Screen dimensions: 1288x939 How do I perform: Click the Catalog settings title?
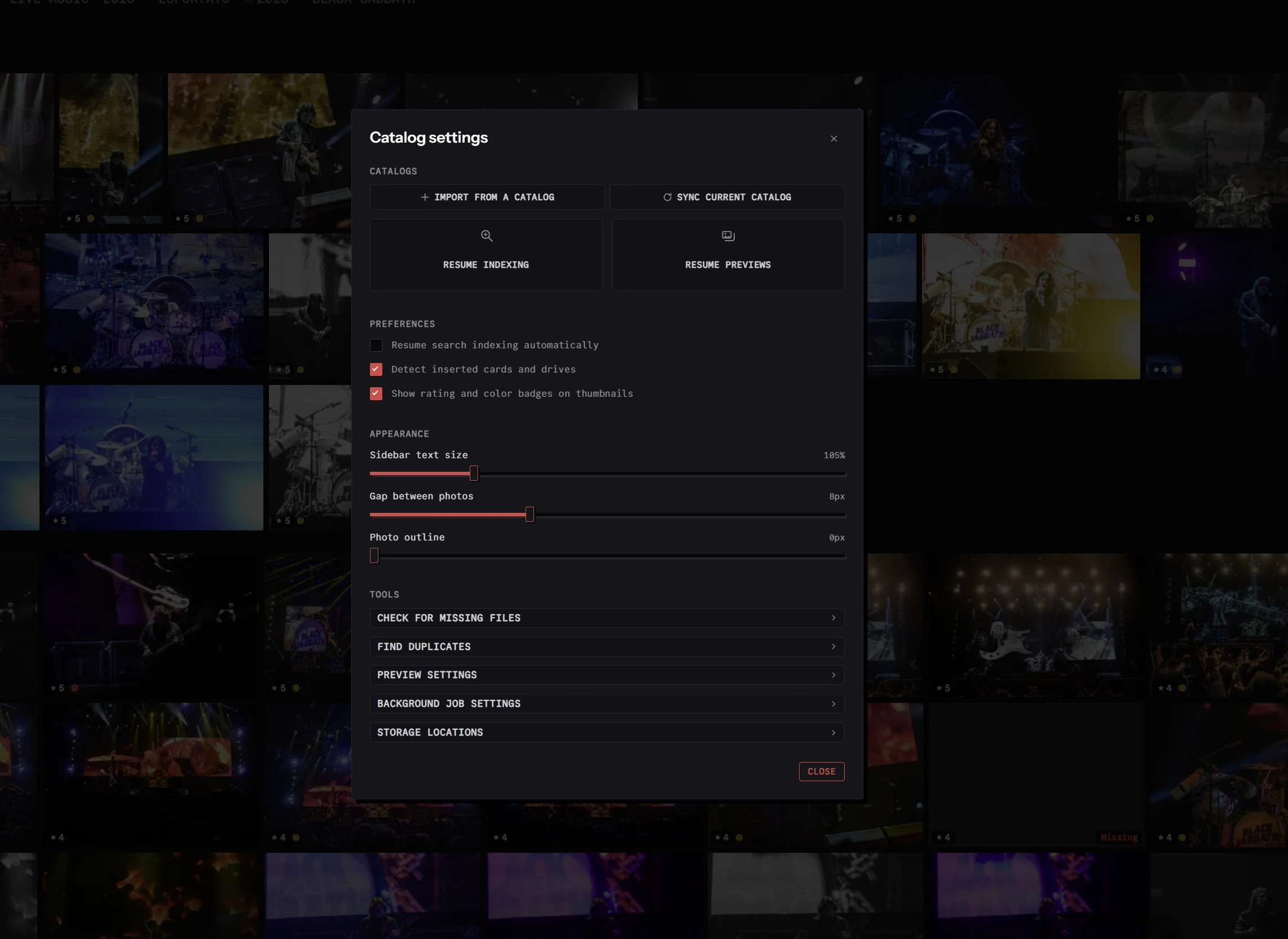429,138
